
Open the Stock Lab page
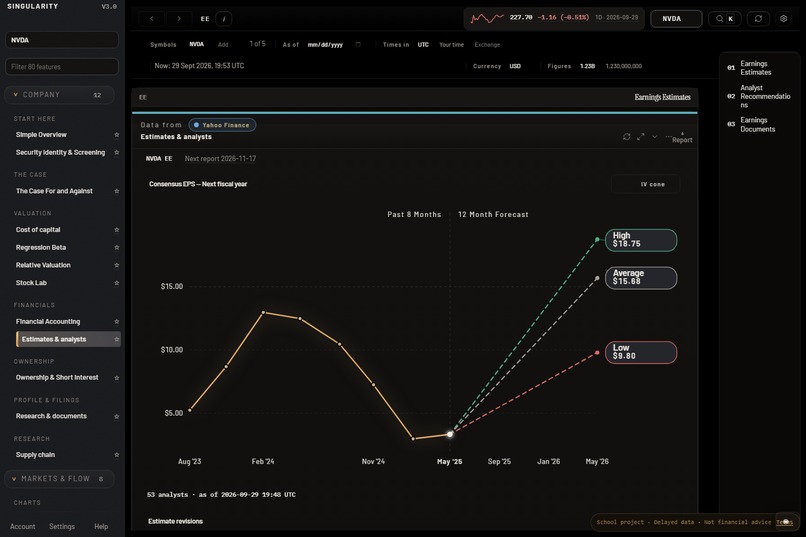(x=31, y=283)
